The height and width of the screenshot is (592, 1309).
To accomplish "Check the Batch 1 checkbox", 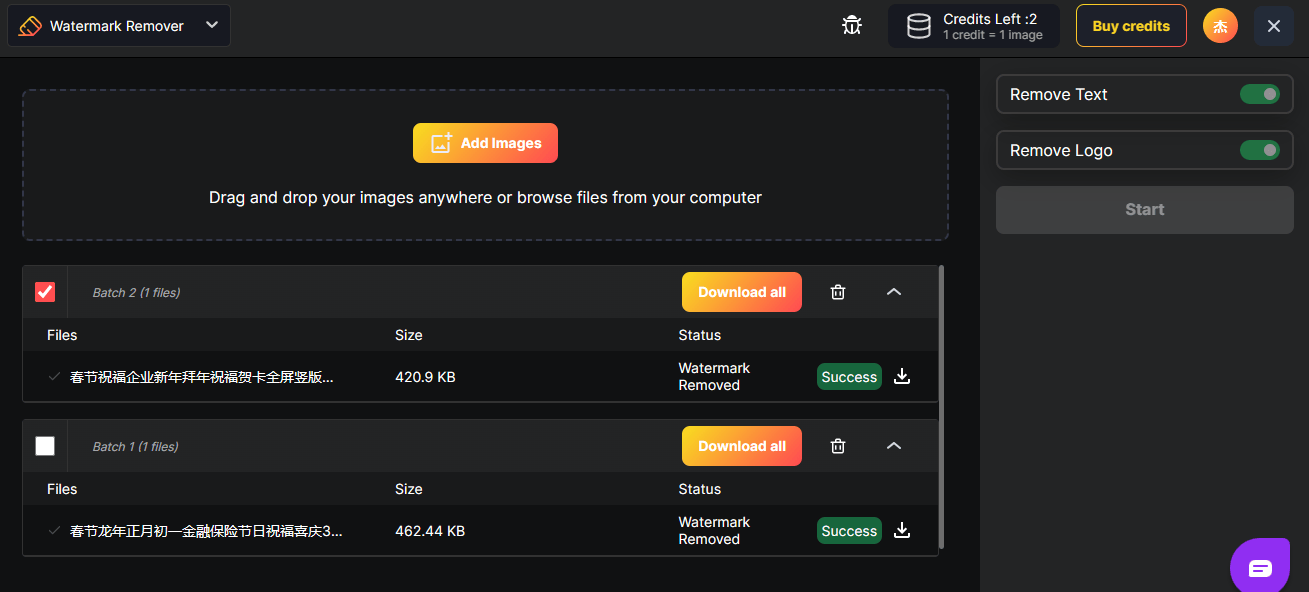I will tap(45, 446).
